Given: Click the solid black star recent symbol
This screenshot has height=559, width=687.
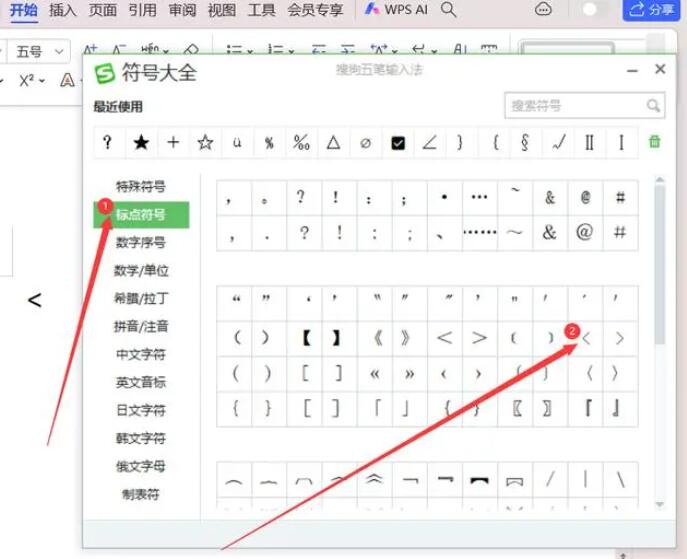Looking at the screenshot, I should click(141, 143).
